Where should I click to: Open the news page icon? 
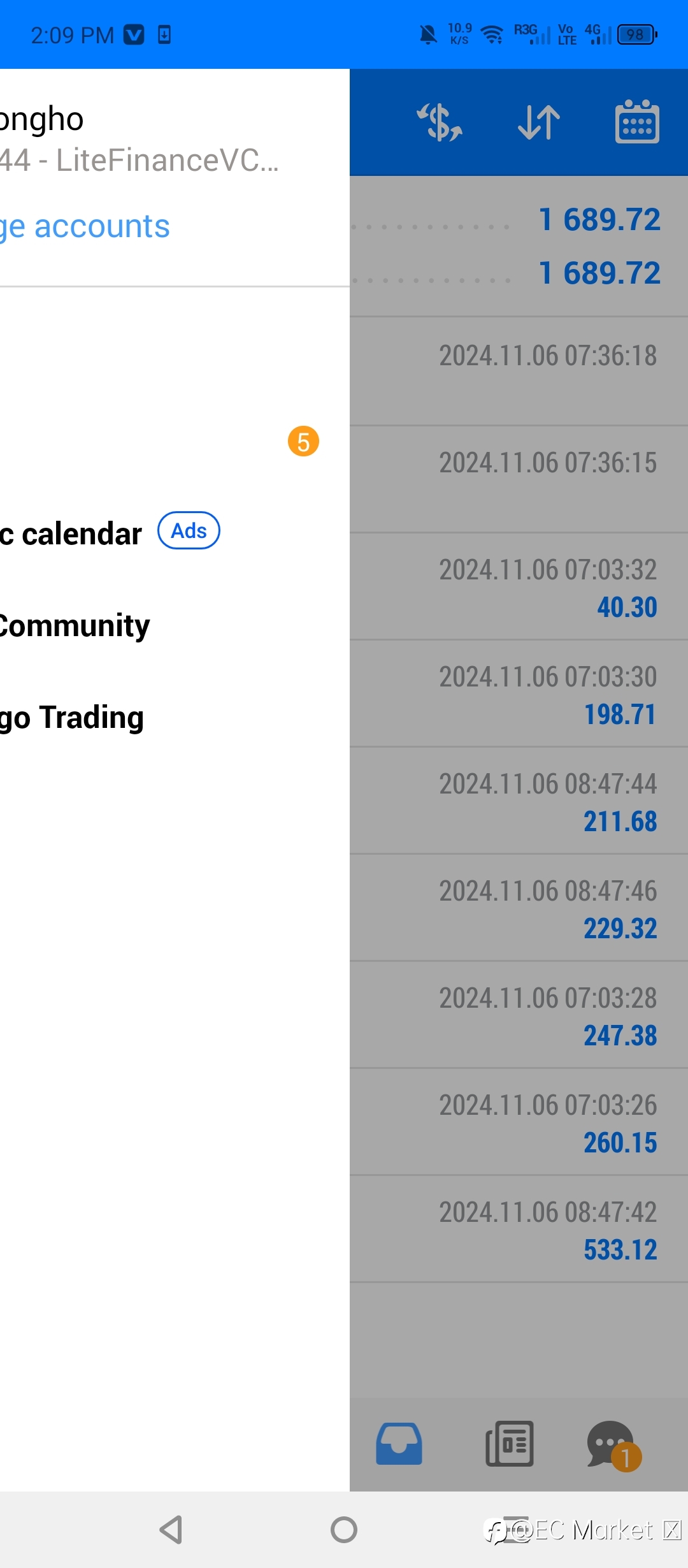pyautogui.click(x=510, y=1444)
